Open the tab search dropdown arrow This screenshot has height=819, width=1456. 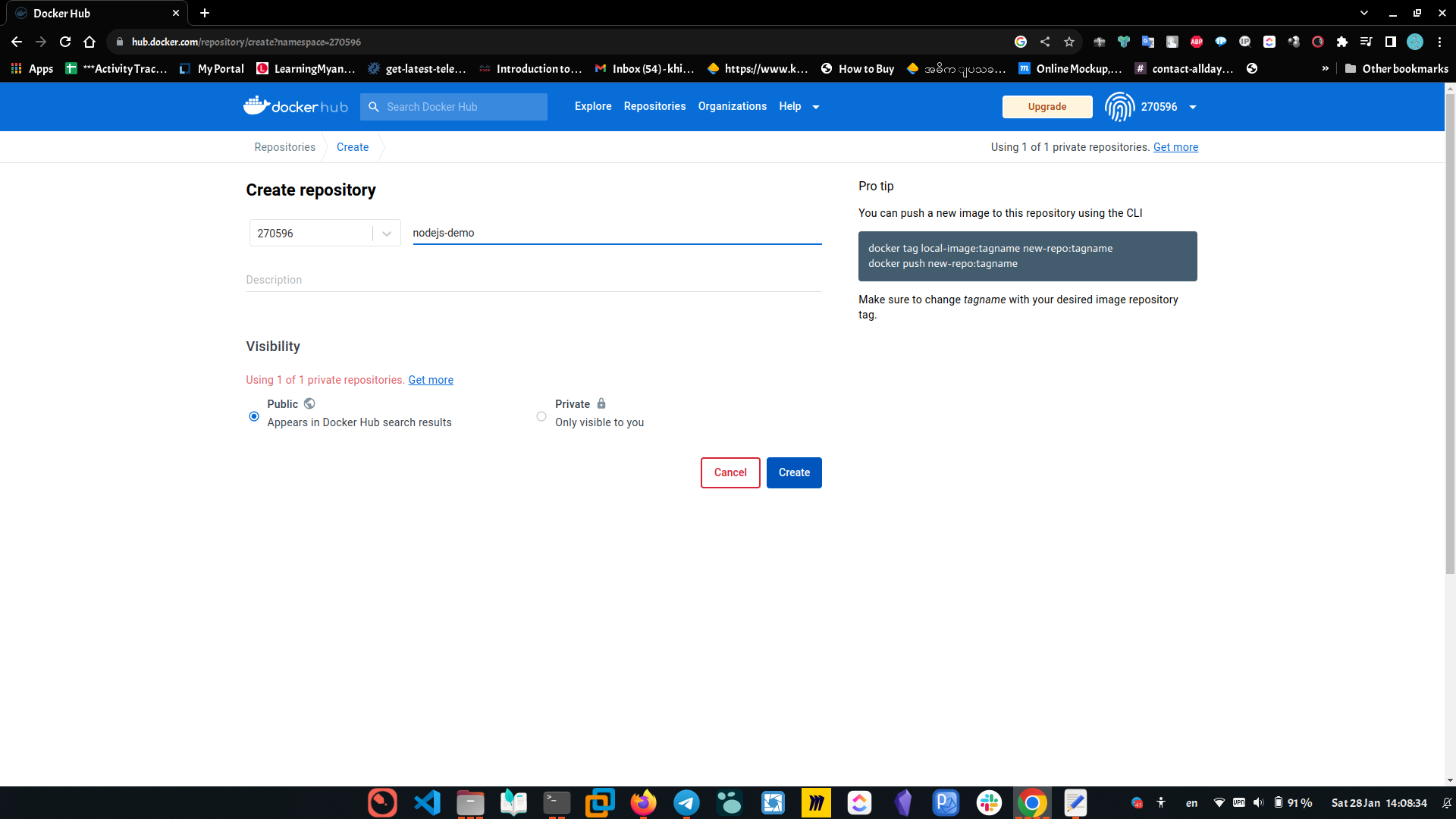point(1364,13)
